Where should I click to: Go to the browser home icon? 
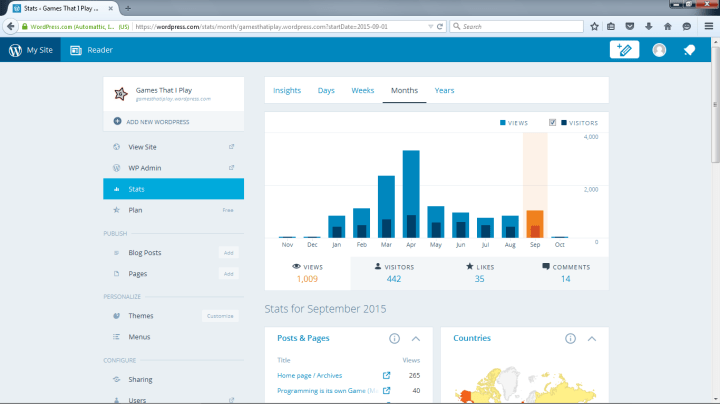[x=668, y=27]
